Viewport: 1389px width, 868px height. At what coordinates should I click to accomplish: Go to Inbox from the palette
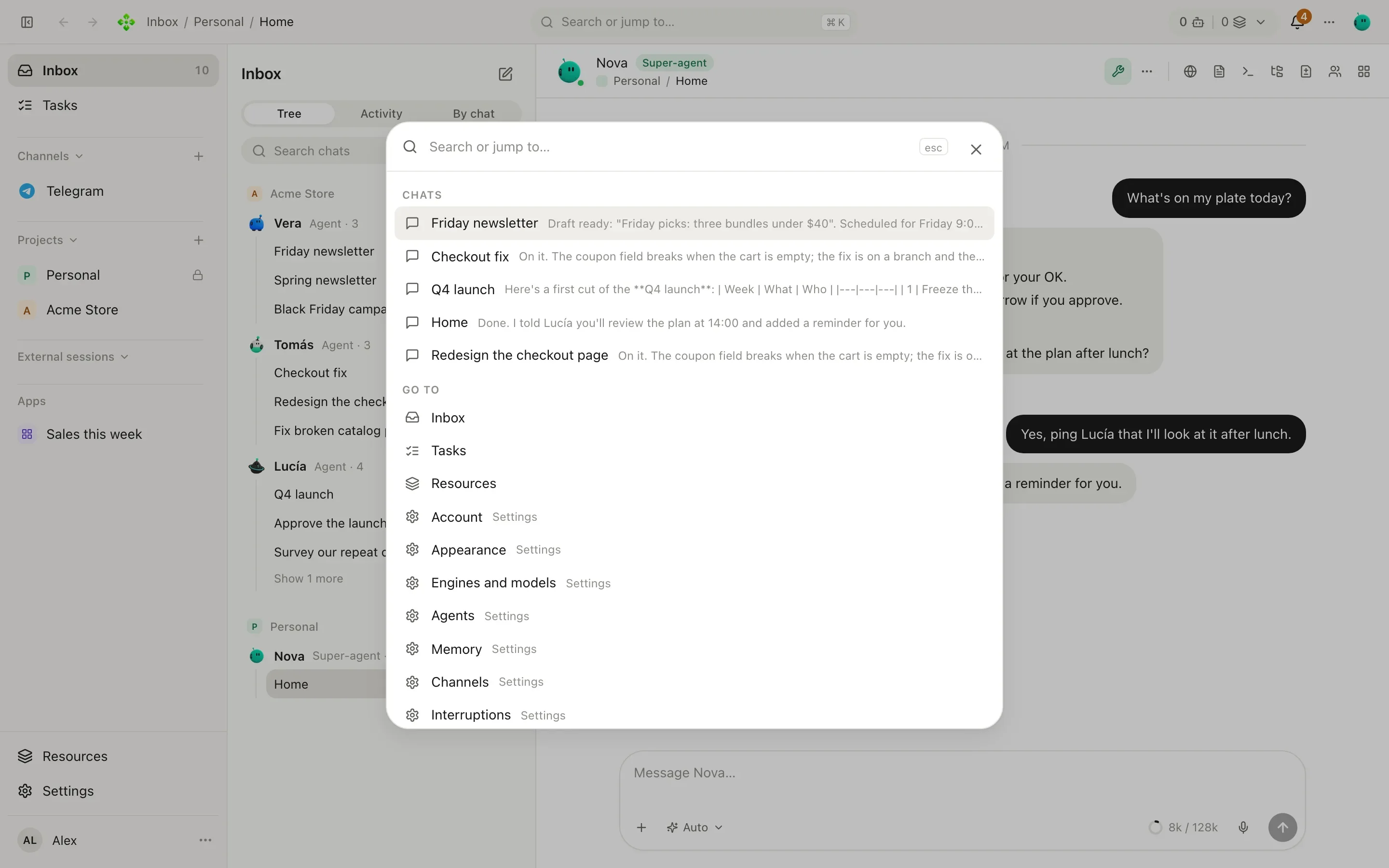pyautogui.click(x=694, y=417)
